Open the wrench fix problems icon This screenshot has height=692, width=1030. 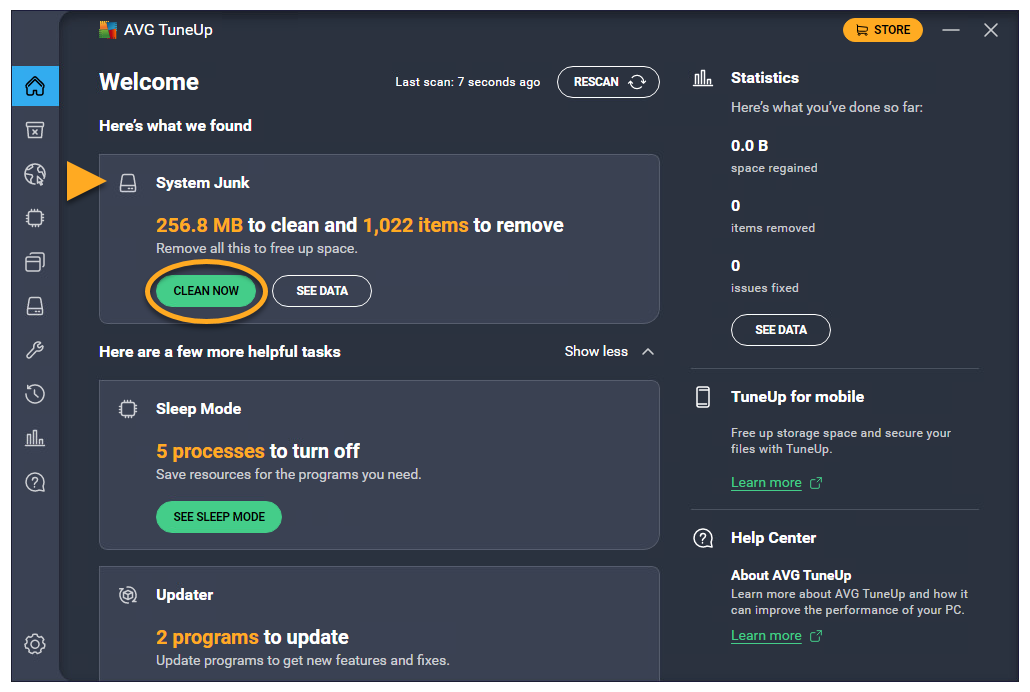click(35, 350)
